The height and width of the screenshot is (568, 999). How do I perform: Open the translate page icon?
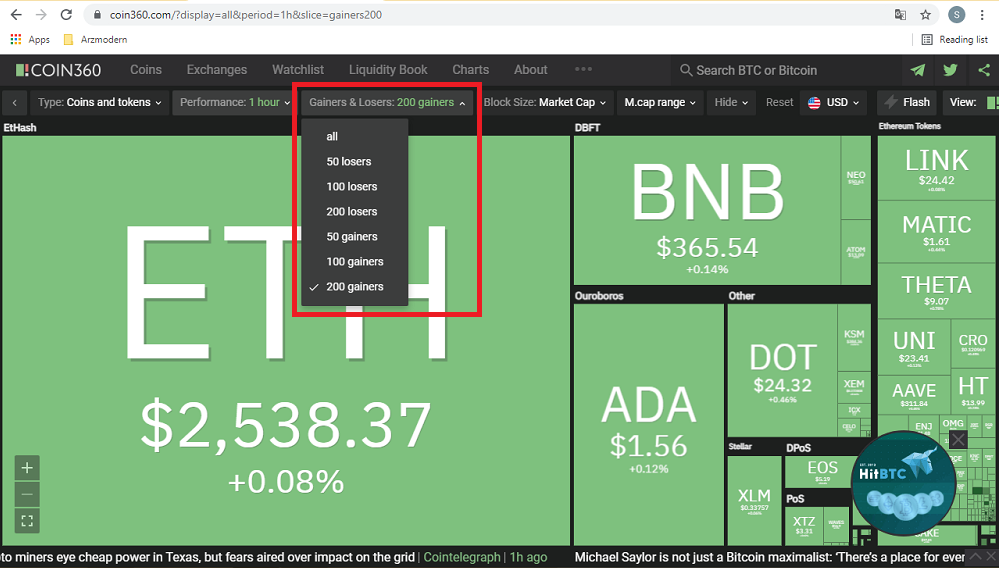click(x=900, y=15)
